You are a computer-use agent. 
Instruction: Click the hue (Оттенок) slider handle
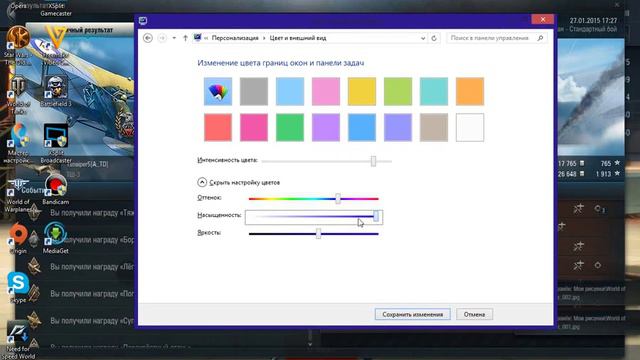tap(338, 198)
